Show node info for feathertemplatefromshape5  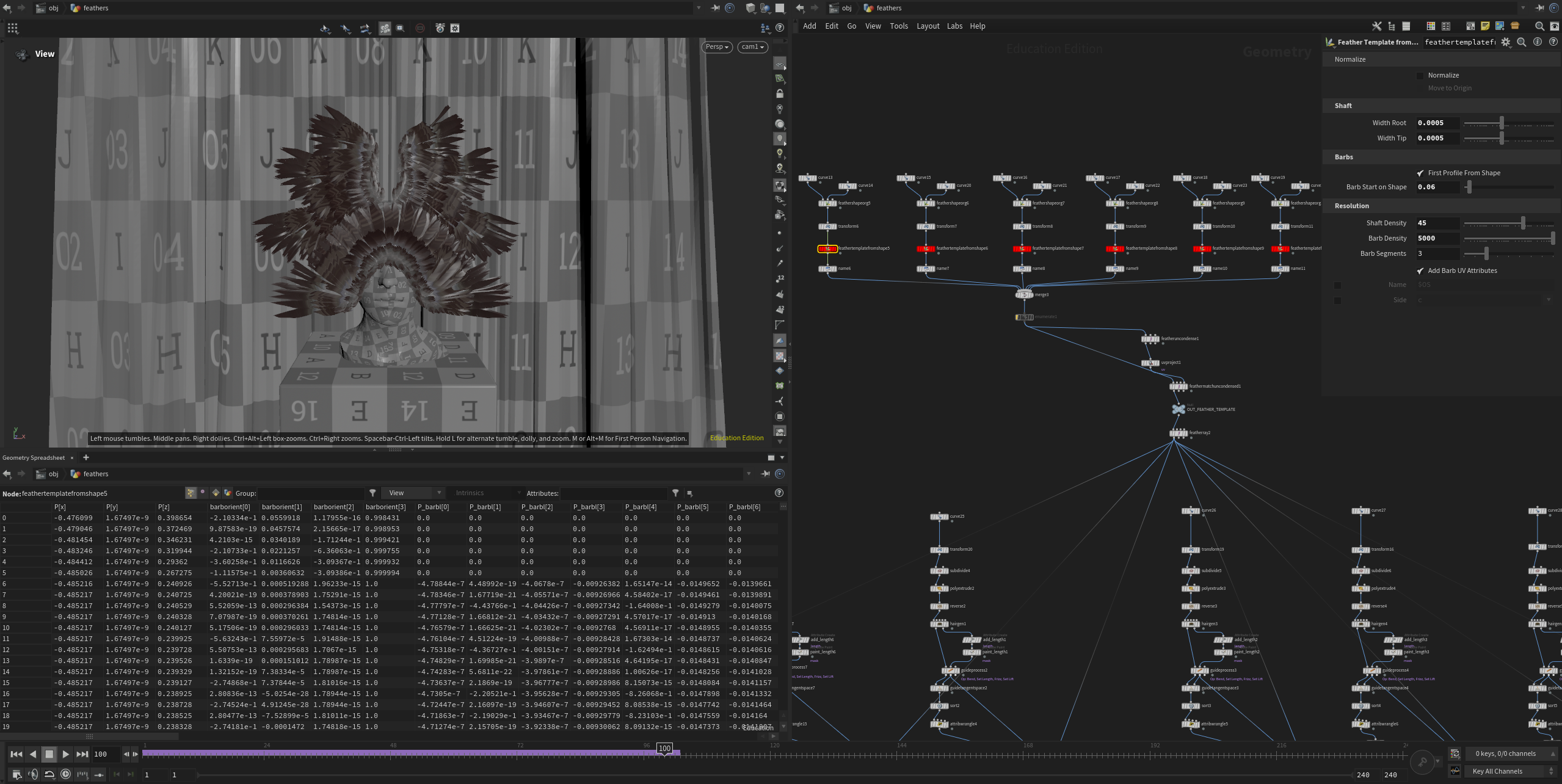1538,42
